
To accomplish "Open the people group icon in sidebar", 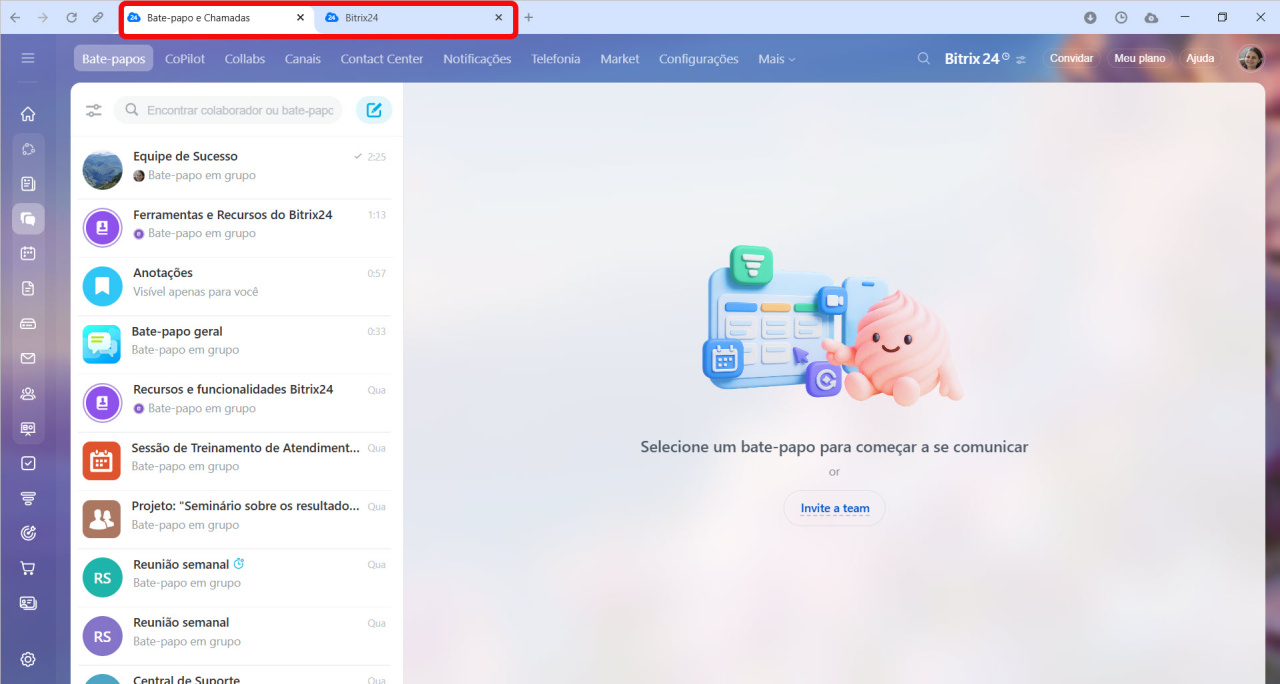I will [28, 394].
